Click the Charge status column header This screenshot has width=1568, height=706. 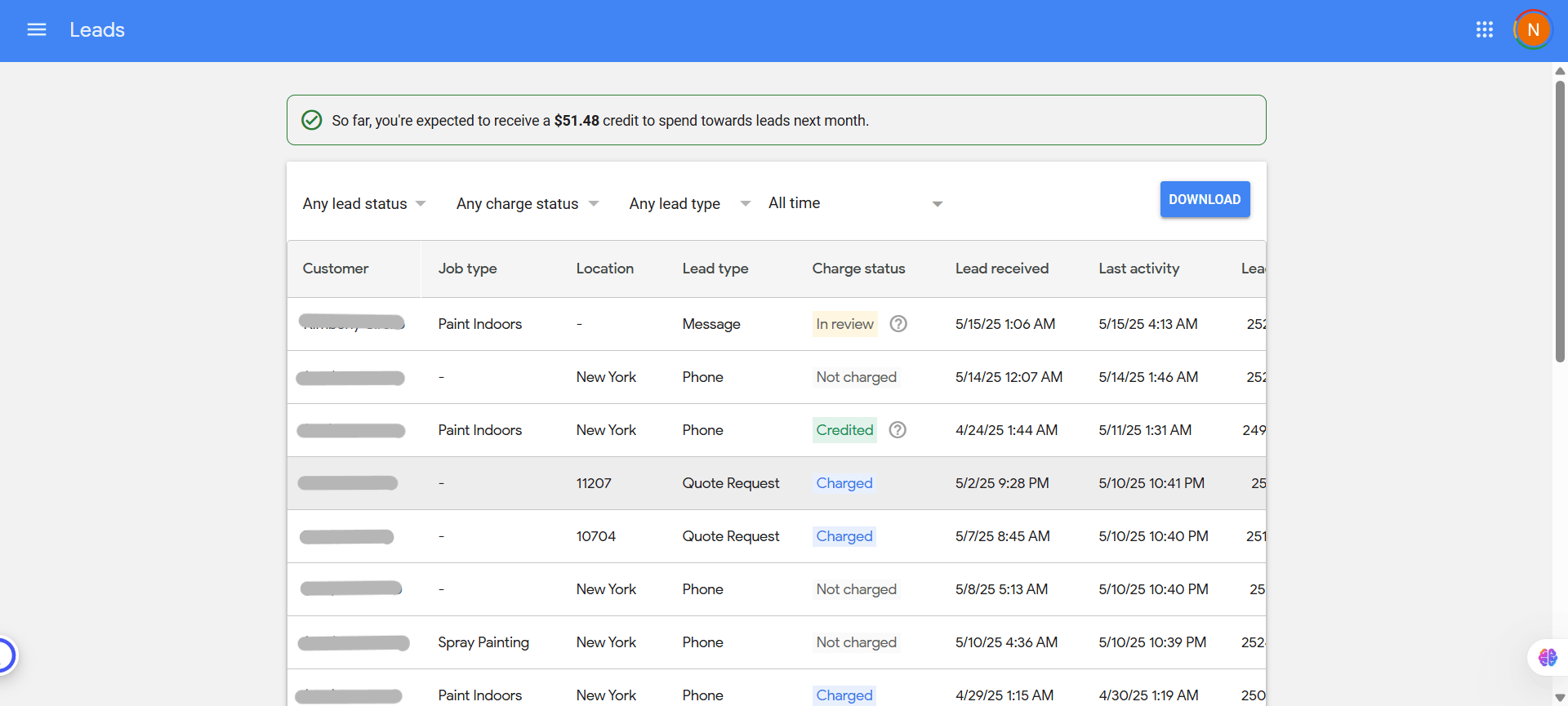(x=859, y=269)
